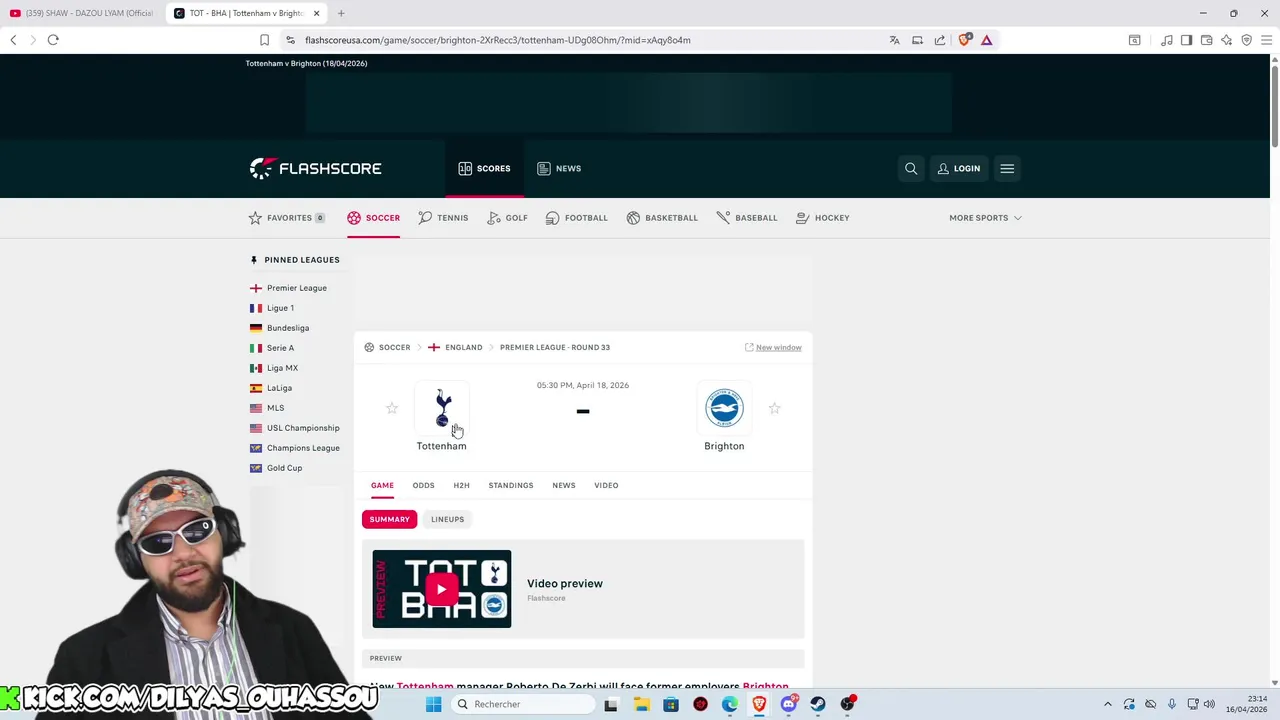
Task: Open Windows Start menu
Action: (433, 704)
